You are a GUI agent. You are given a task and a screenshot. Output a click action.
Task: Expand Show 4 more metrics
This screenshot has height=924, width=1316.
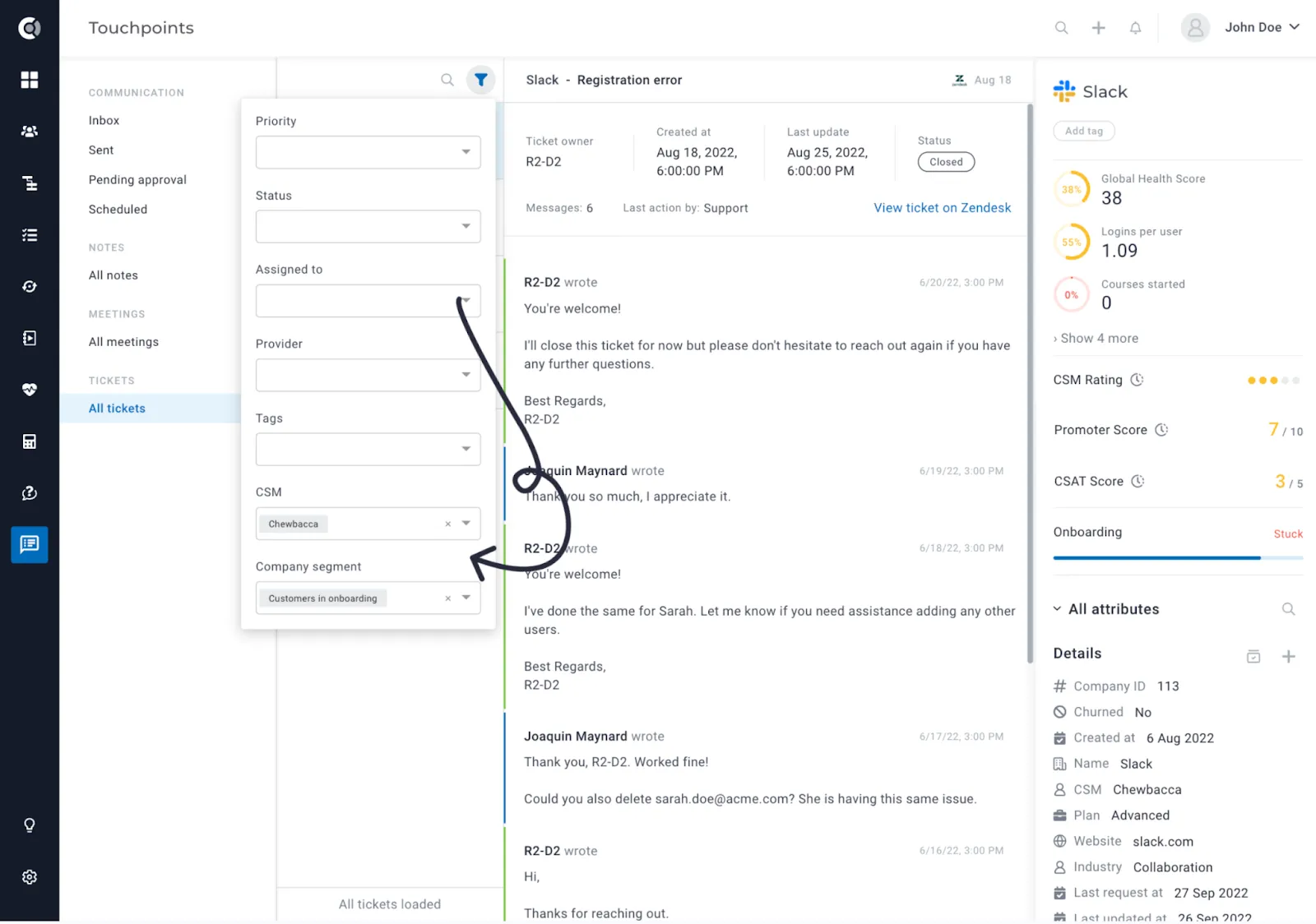pos(1096,338)
